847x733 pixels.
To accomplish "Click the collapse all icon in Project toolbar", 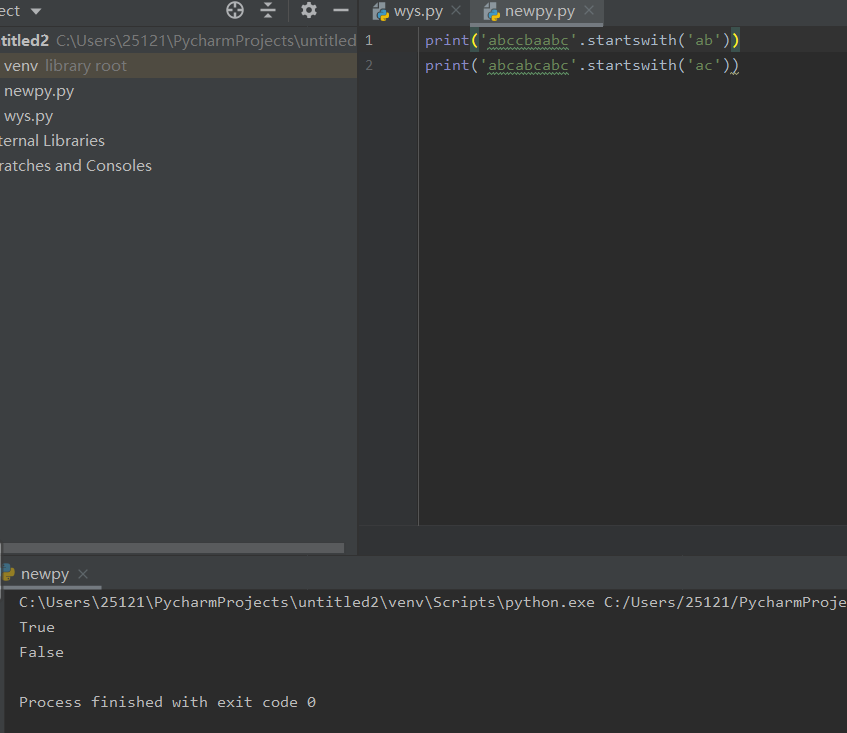I will 268,10.
